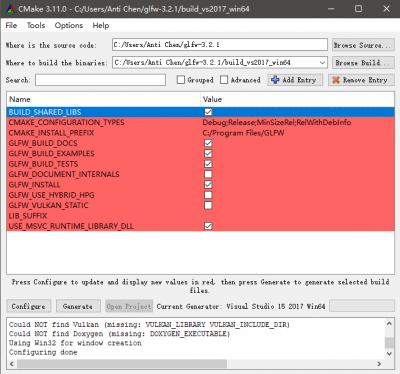Click the horizontal scroll right arrow
The width and height of the screenshot is (400, 374).
click(x=379, y=364)
